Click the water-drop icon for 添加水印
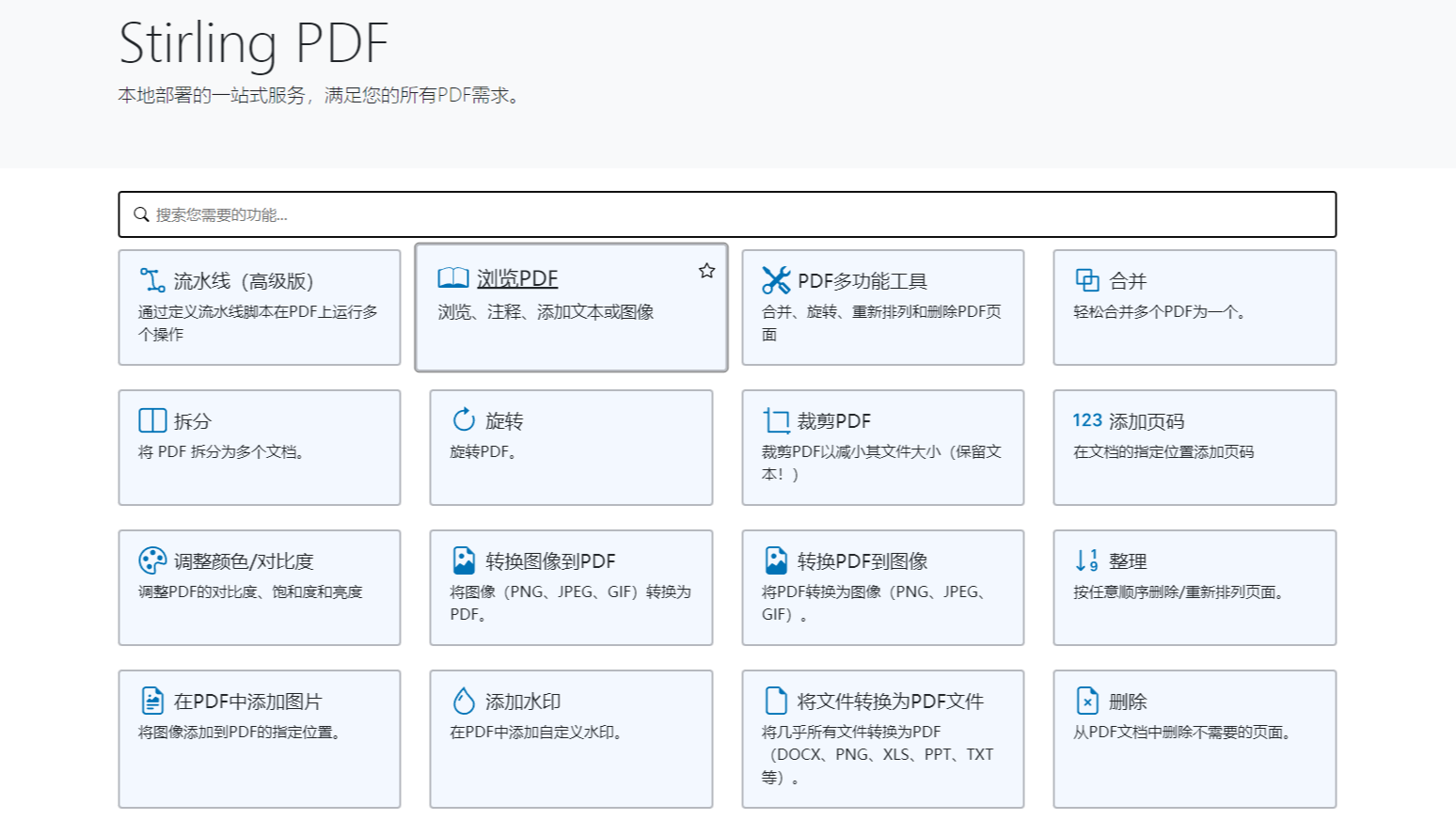 (464, 701)
